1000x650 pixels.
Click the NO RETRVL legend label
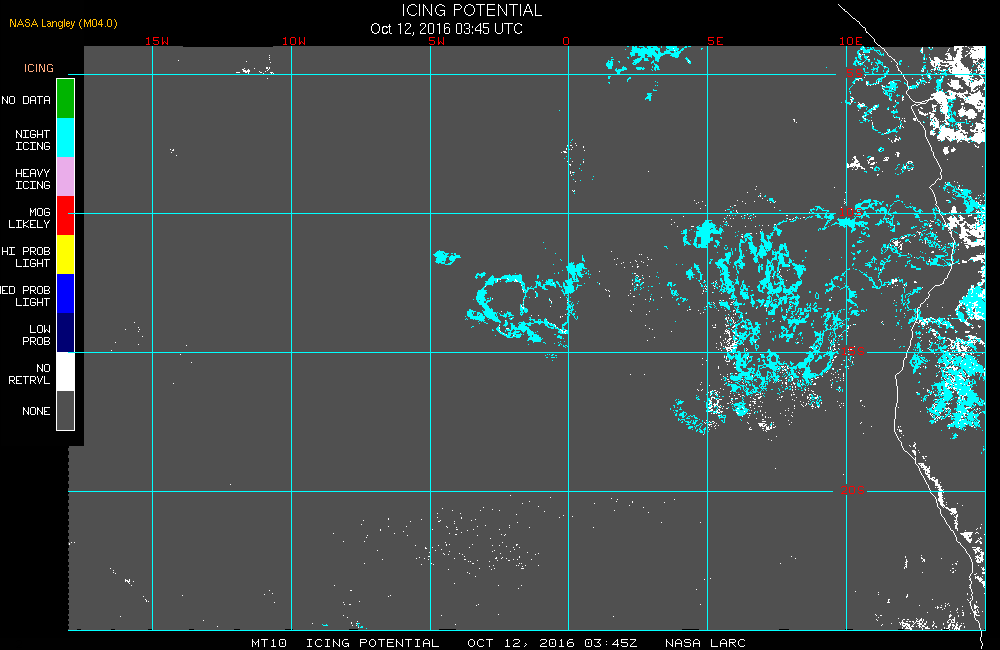(x=29, y=374)
